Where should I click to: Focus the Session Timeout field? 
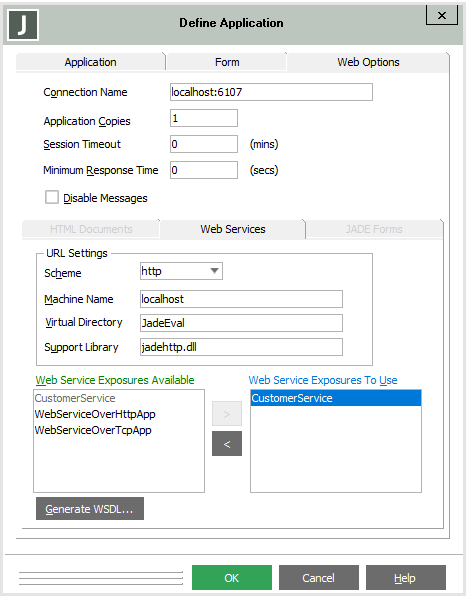[x=204, y=144]
